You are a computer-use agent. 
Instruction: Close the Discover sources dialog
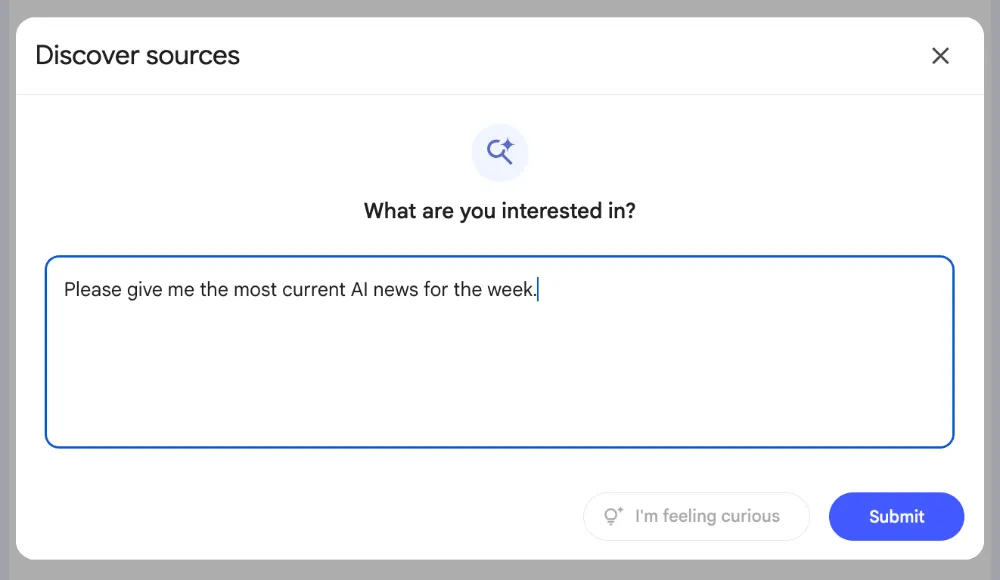[940, 56]
